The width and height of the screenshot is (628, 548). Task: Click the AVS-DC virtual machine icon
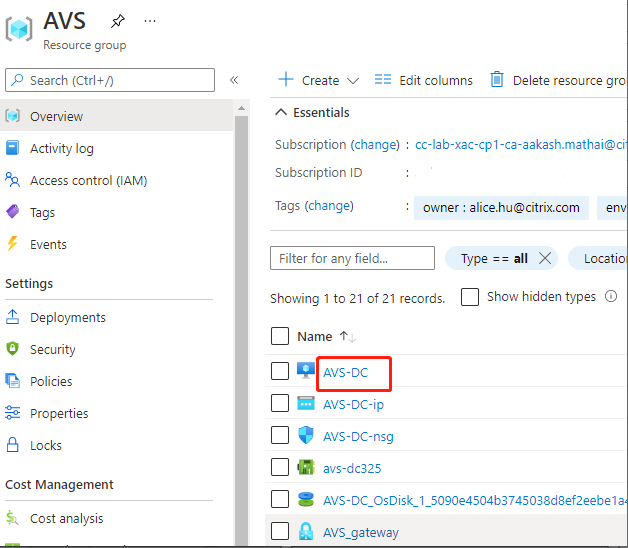(306, 372)
